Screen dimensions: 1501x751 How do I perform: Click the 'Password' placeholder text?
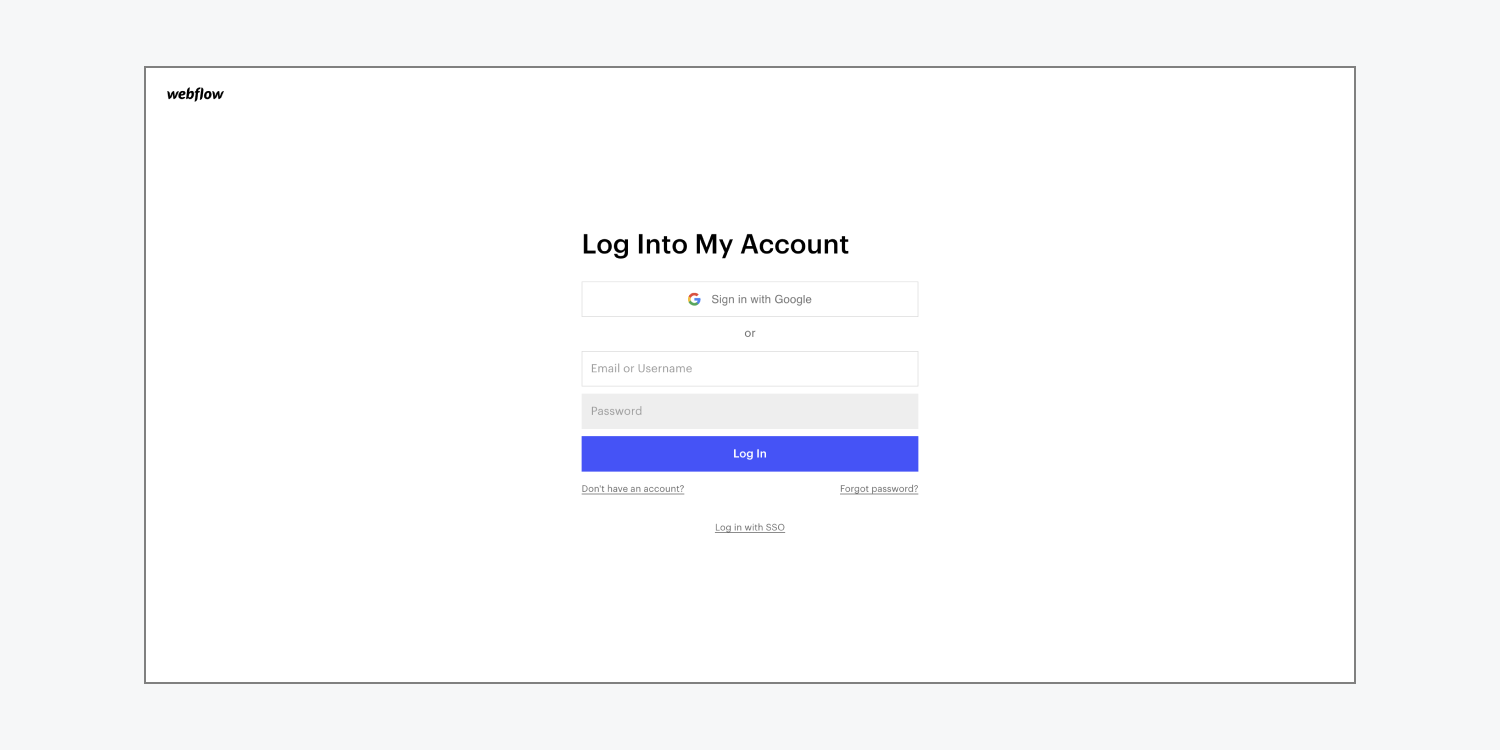click(x=616, y=411)
